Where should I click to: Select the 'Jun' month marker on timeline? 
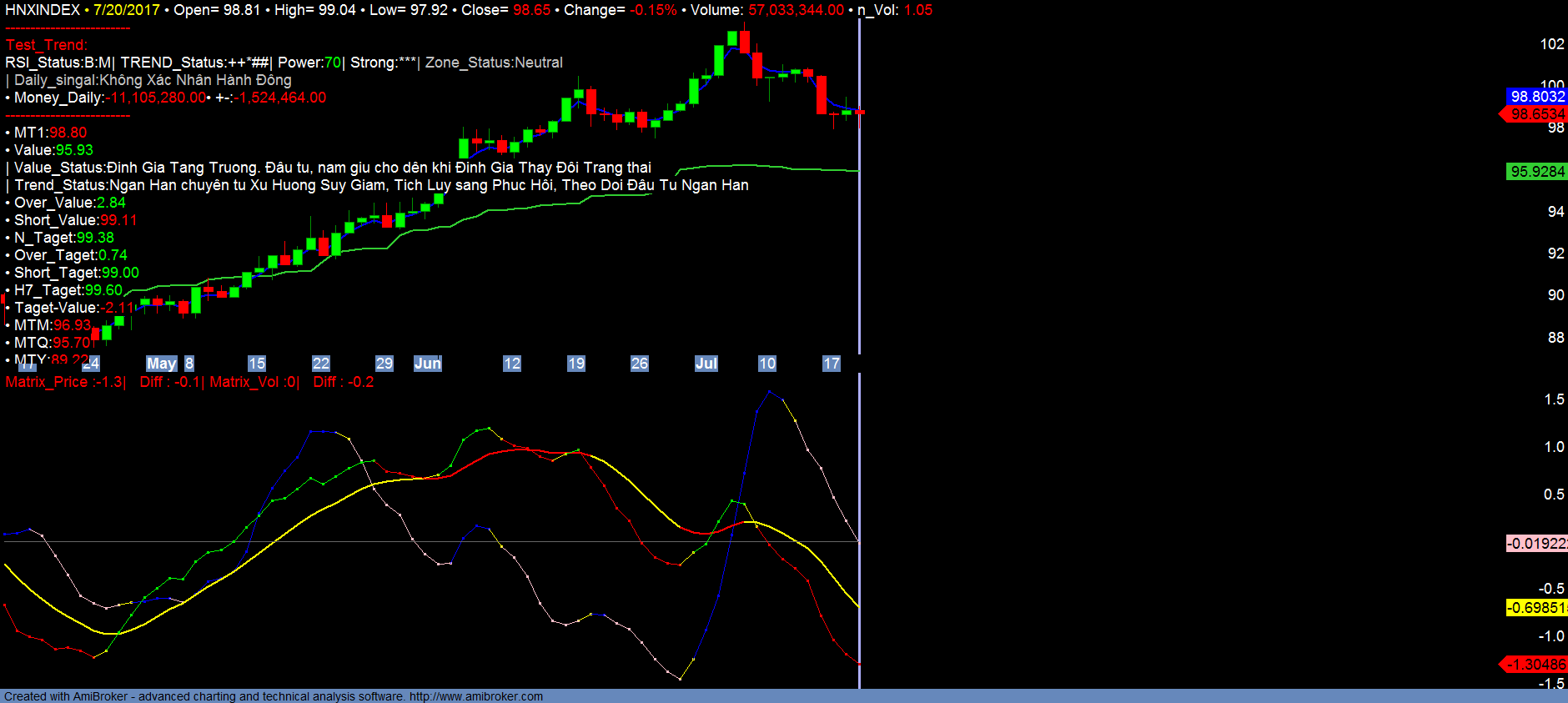point(427,364)
